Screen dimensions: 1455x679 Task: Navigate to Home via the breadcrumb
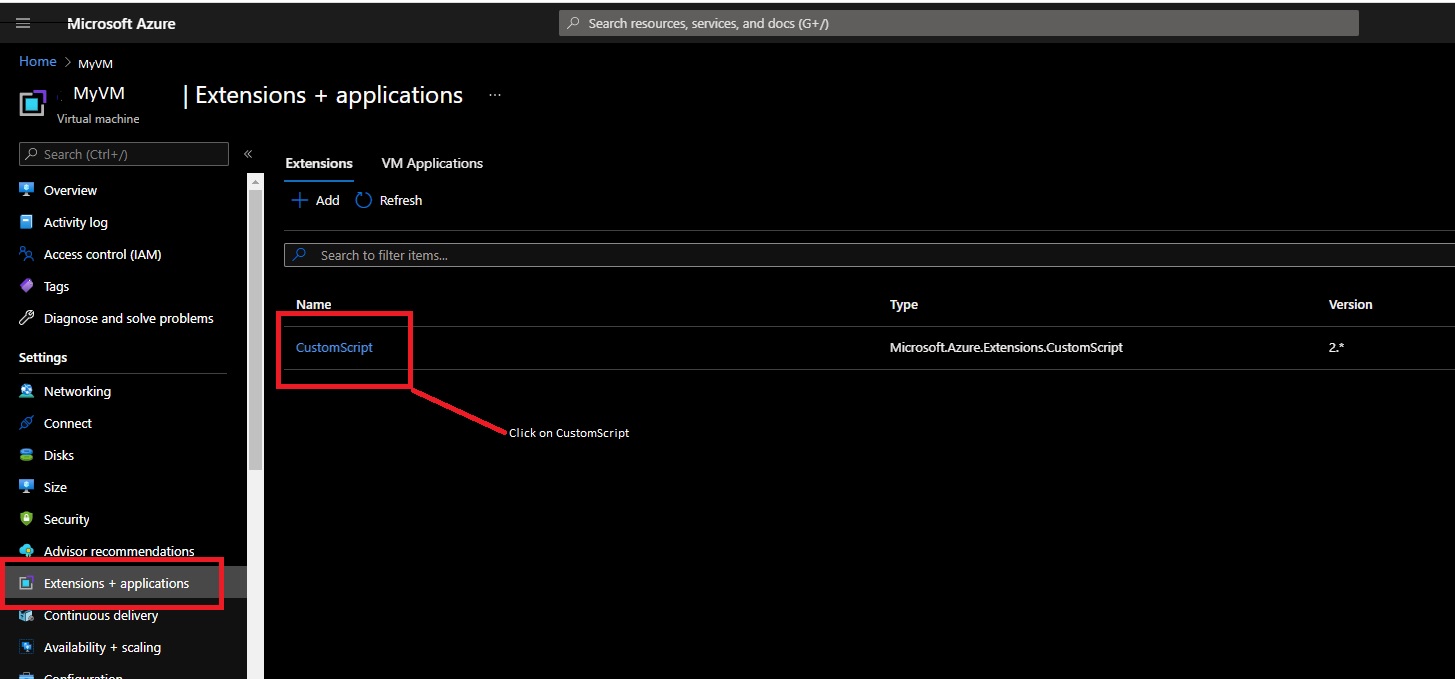pos(37,61)
